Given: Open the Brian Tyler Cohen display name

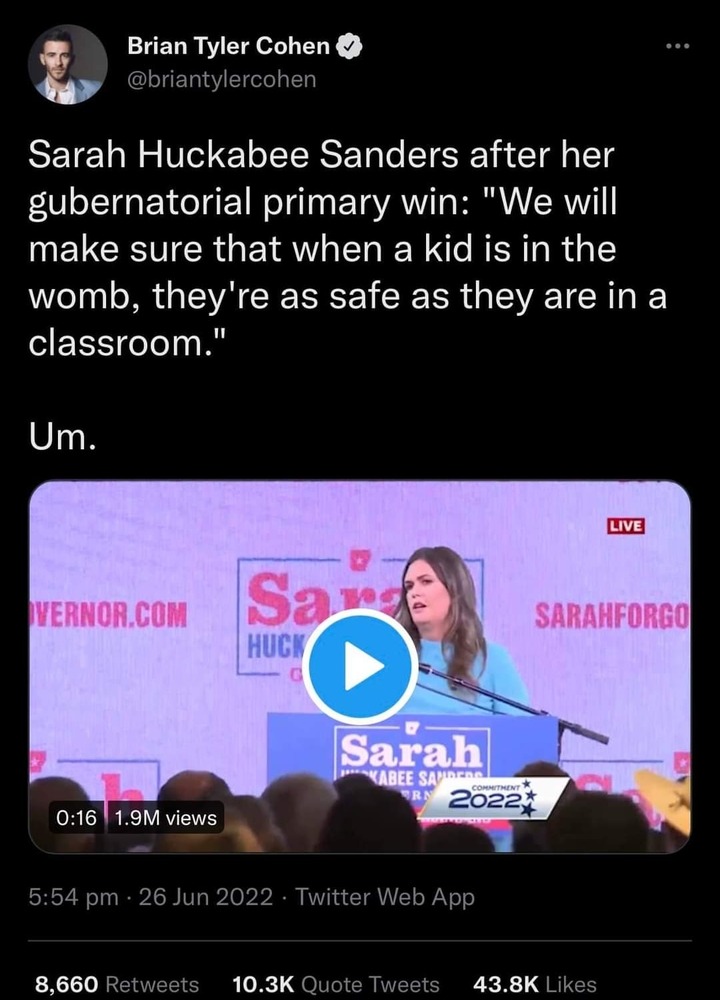Looking at the screenshot, I should (x=229, y=46).
